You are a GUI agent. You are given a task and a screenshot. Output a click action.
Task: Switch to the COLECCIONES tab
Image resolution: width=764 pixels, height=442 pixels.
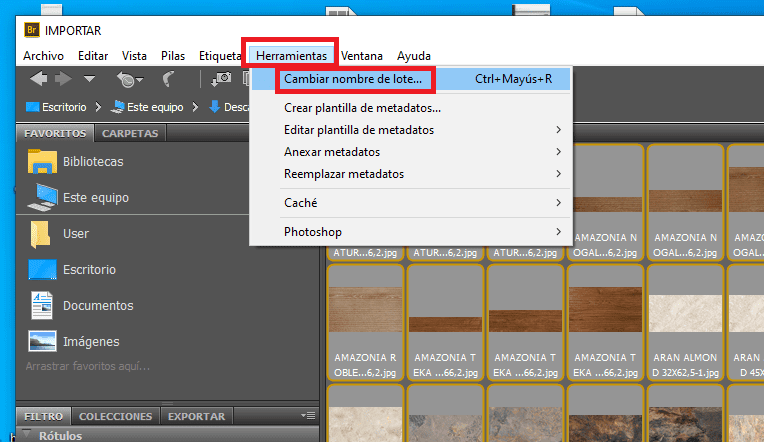(115, 416)
